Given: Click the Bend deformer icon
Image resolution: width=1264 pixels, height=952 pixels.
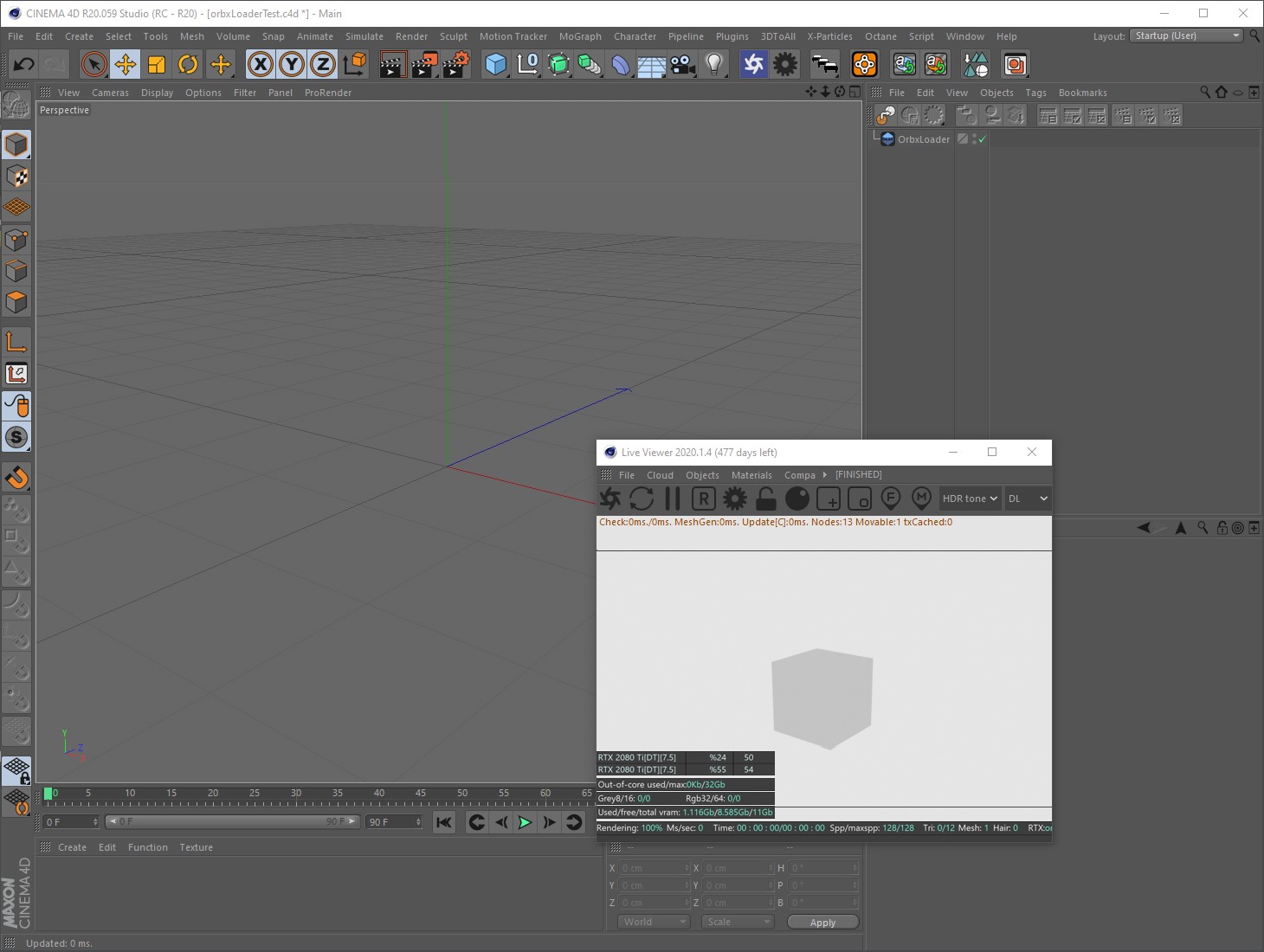Looking at the screenshot, I should click(620, 64).
